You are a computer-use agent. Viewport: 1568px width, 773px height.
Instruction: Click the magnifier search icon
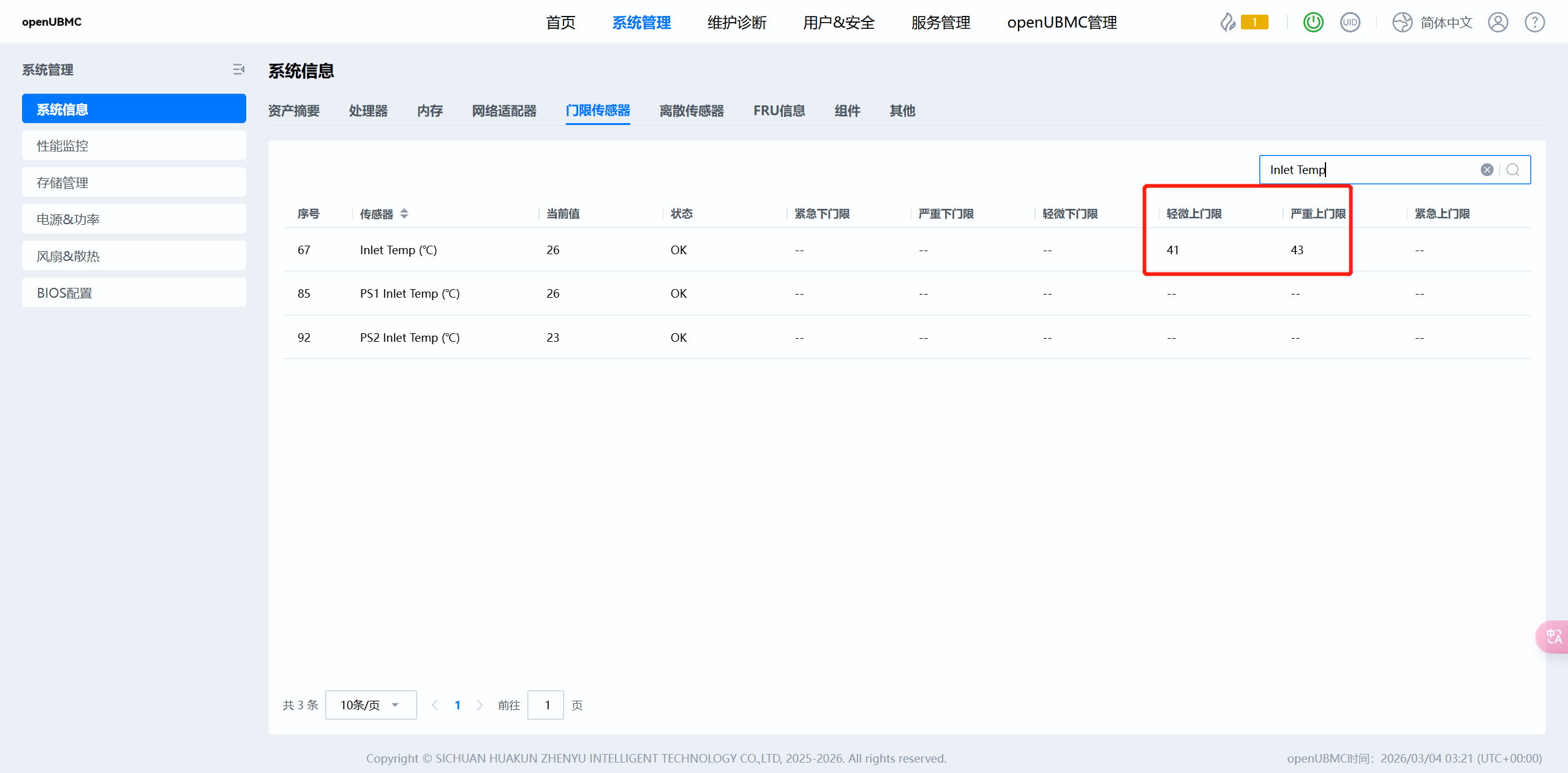pyautogui.click(x=1513, y=170)
